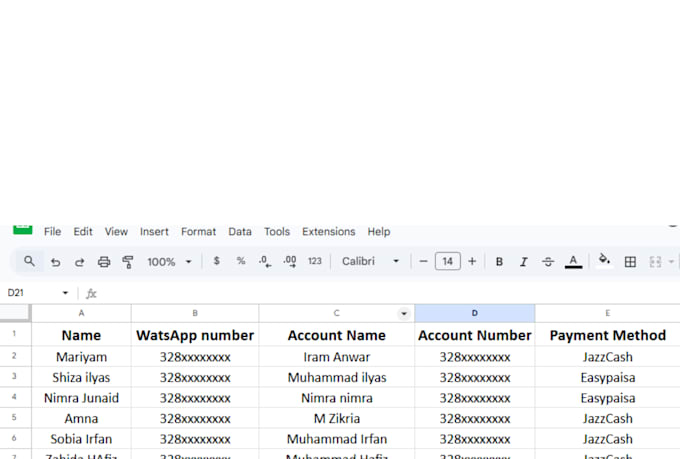Open the fill color picker
680x459 pixels.
click(x=604, y=260)
